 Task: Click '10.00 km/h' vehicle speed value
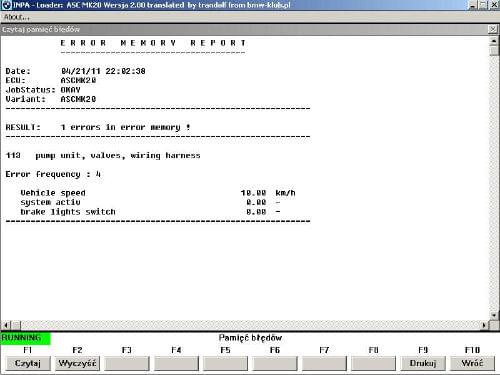click(268, 193)
